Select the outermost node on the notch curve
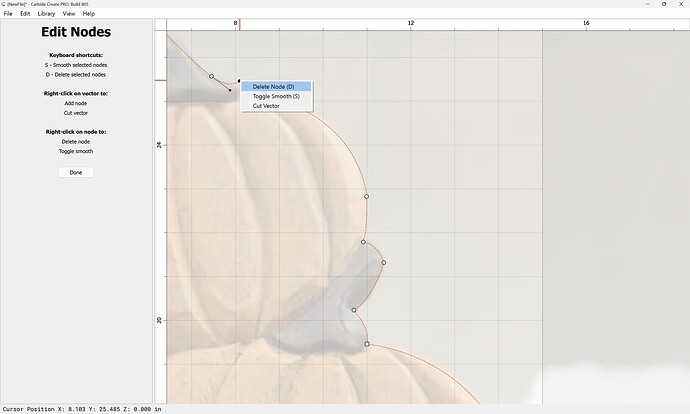Screen dimensions: 690x414 point(384,263)
